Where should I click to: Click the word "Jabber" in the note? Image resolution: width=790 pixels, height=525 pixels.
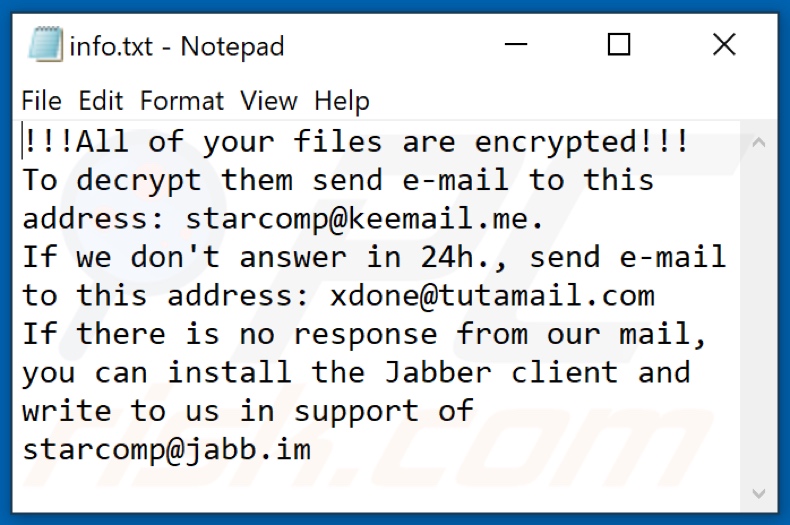438,373
